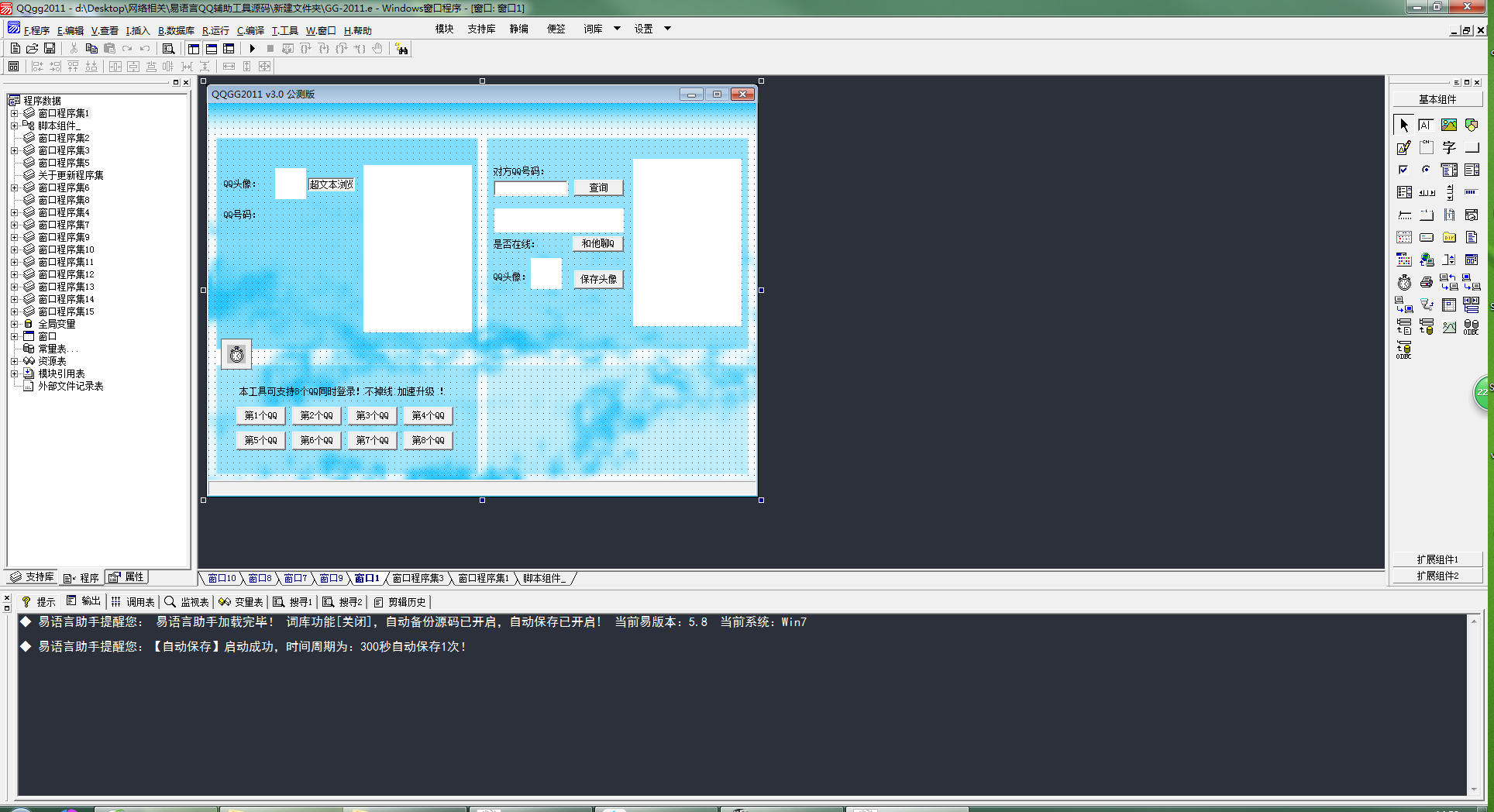This screenshot has width=1494, height=812.
Task: Select the Timer (stopwatch) component tool
Action: (x=1403, y=282)
